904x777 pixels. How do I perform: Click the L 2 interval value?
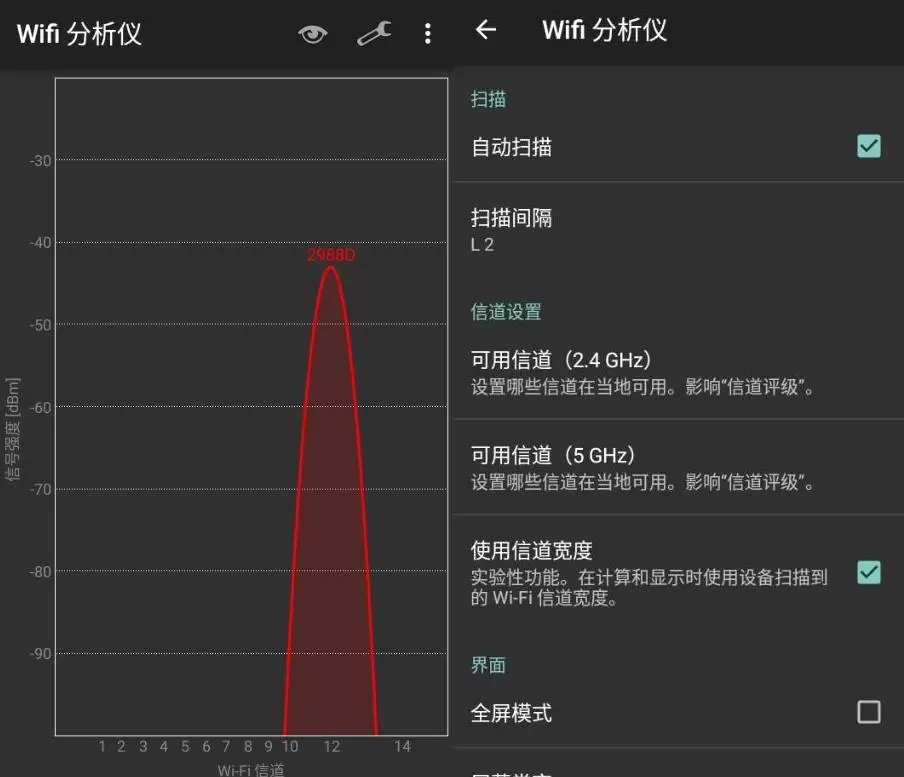(x=482, y=245)
